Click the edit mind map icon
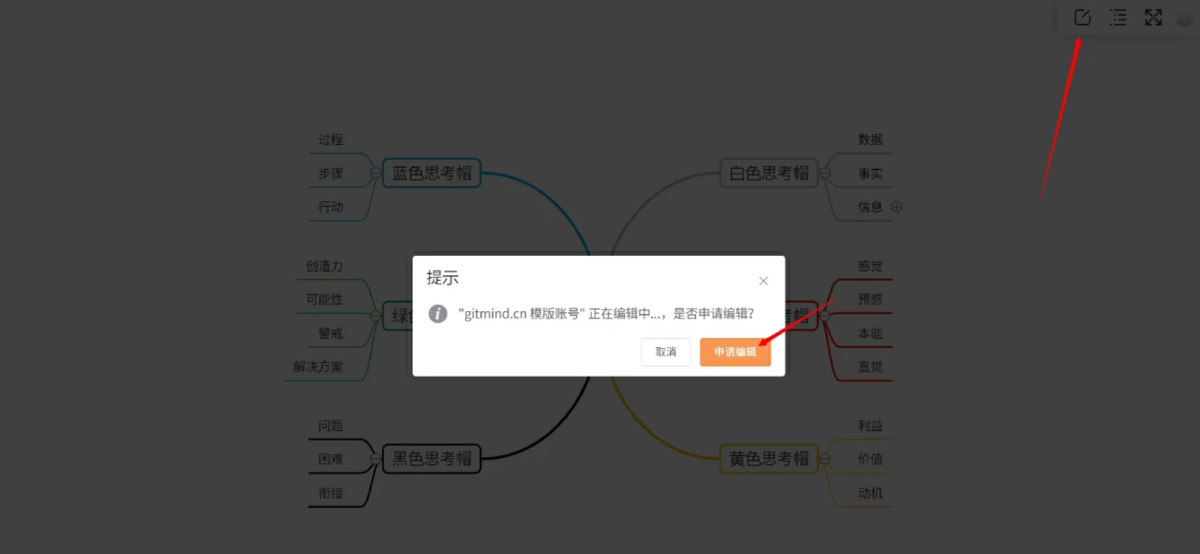This screenshot has width=1200, height=554. point(1082,17)
